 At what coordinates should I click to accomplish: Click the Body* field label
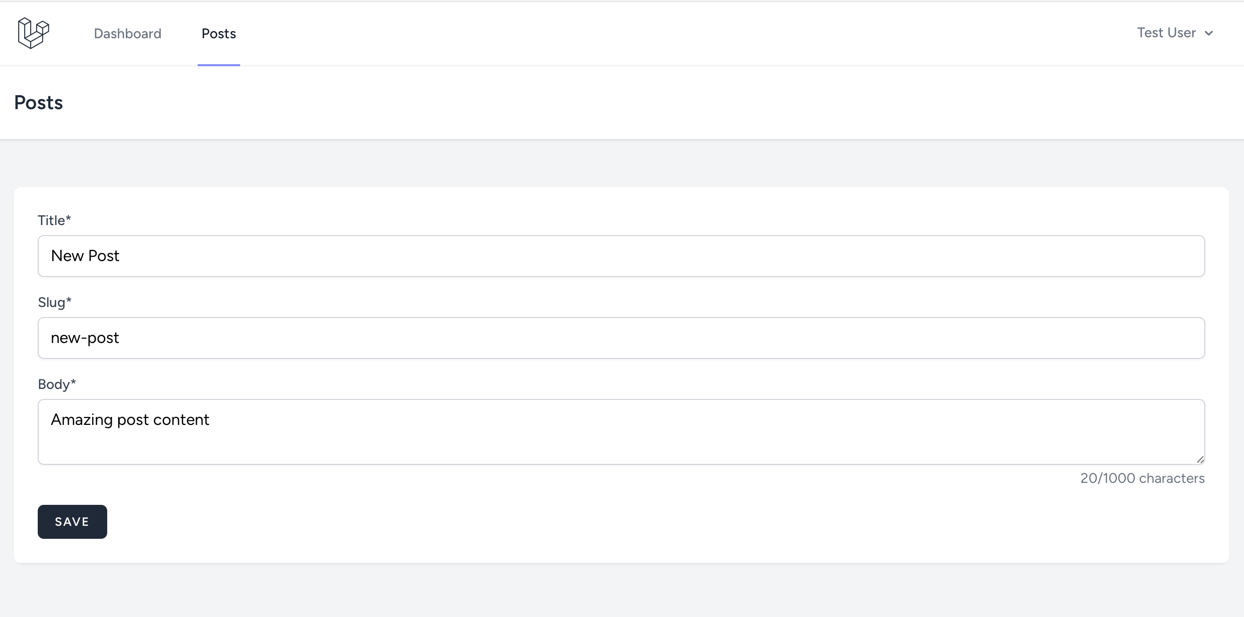56,384
